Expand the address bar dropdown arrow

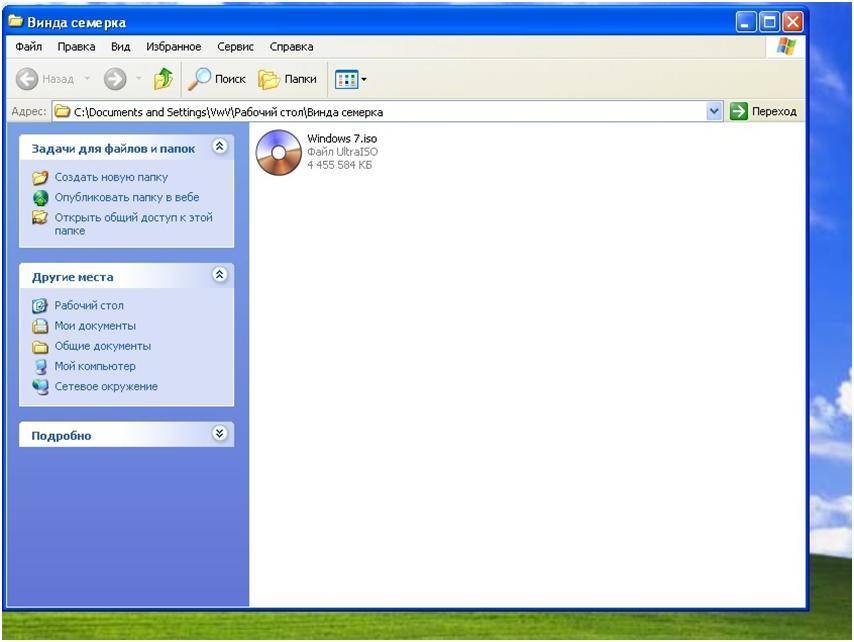click(x=714, y=112)
